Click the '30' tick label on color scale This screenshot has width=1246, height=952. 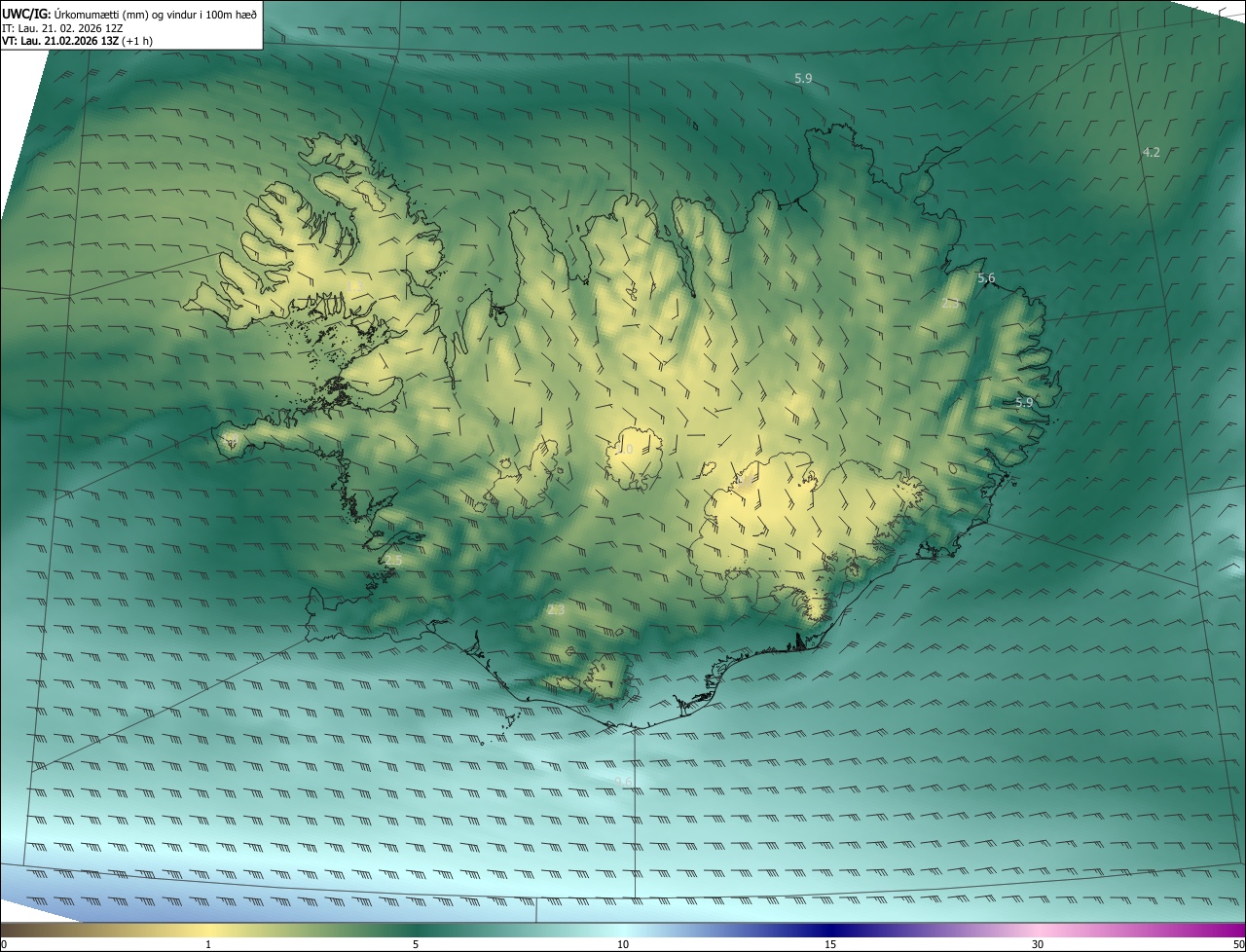[1038, 944]
